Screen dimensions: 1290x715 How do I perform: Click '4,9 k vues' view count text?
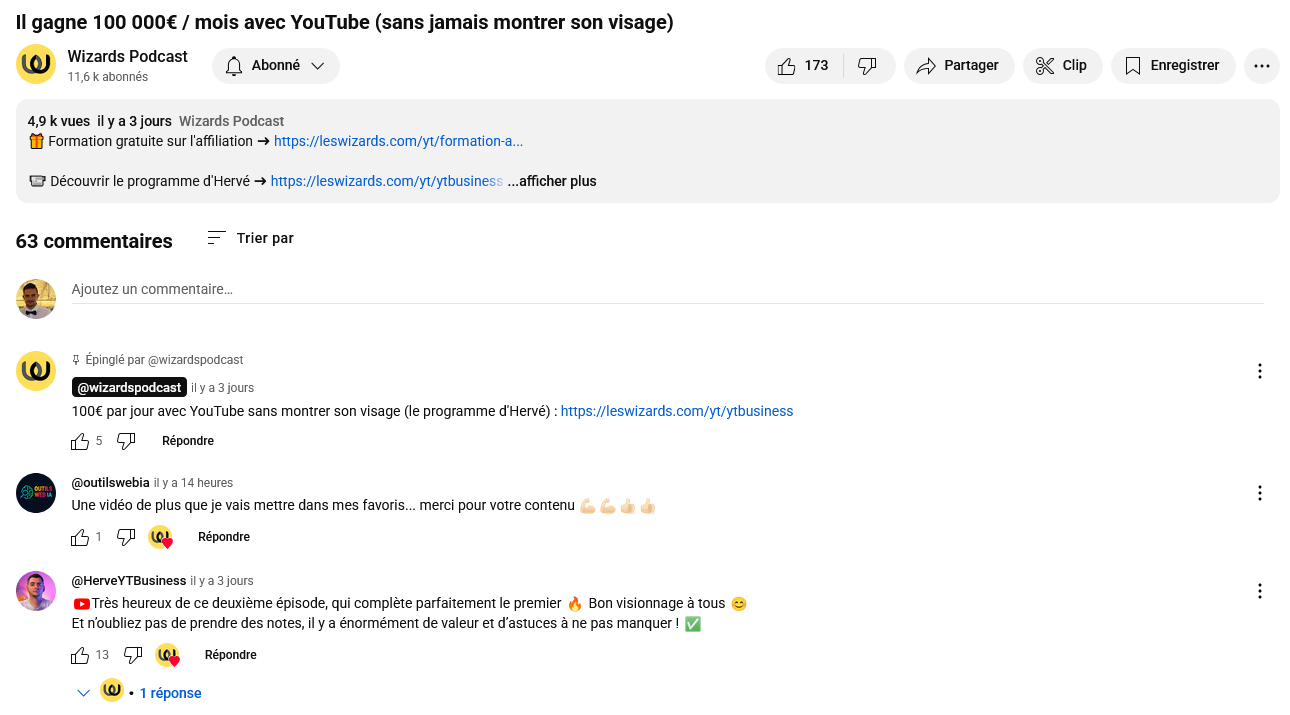[59, 121]
